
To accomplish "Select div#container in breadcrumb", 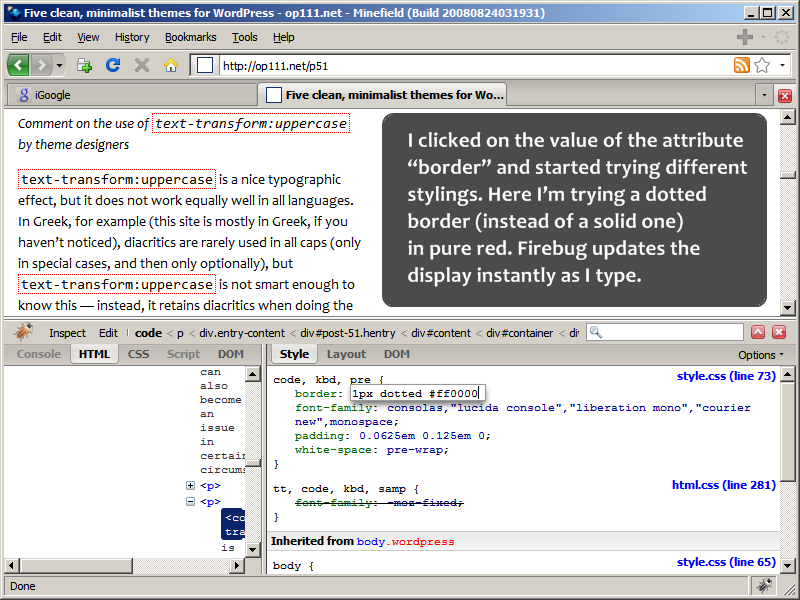I will tap(519, 333).
